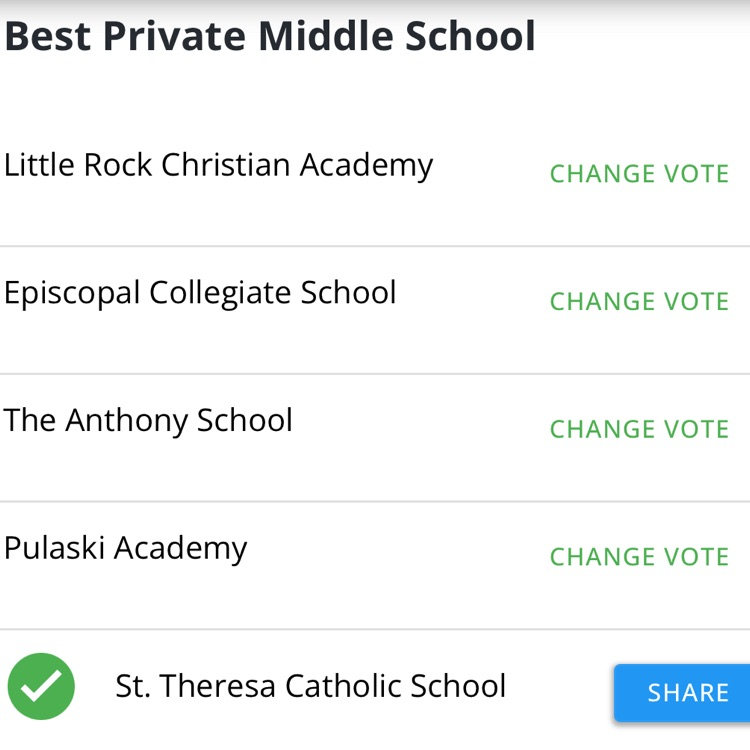Open the St. Theresa Catholic School entry

(x=310, y=686)
